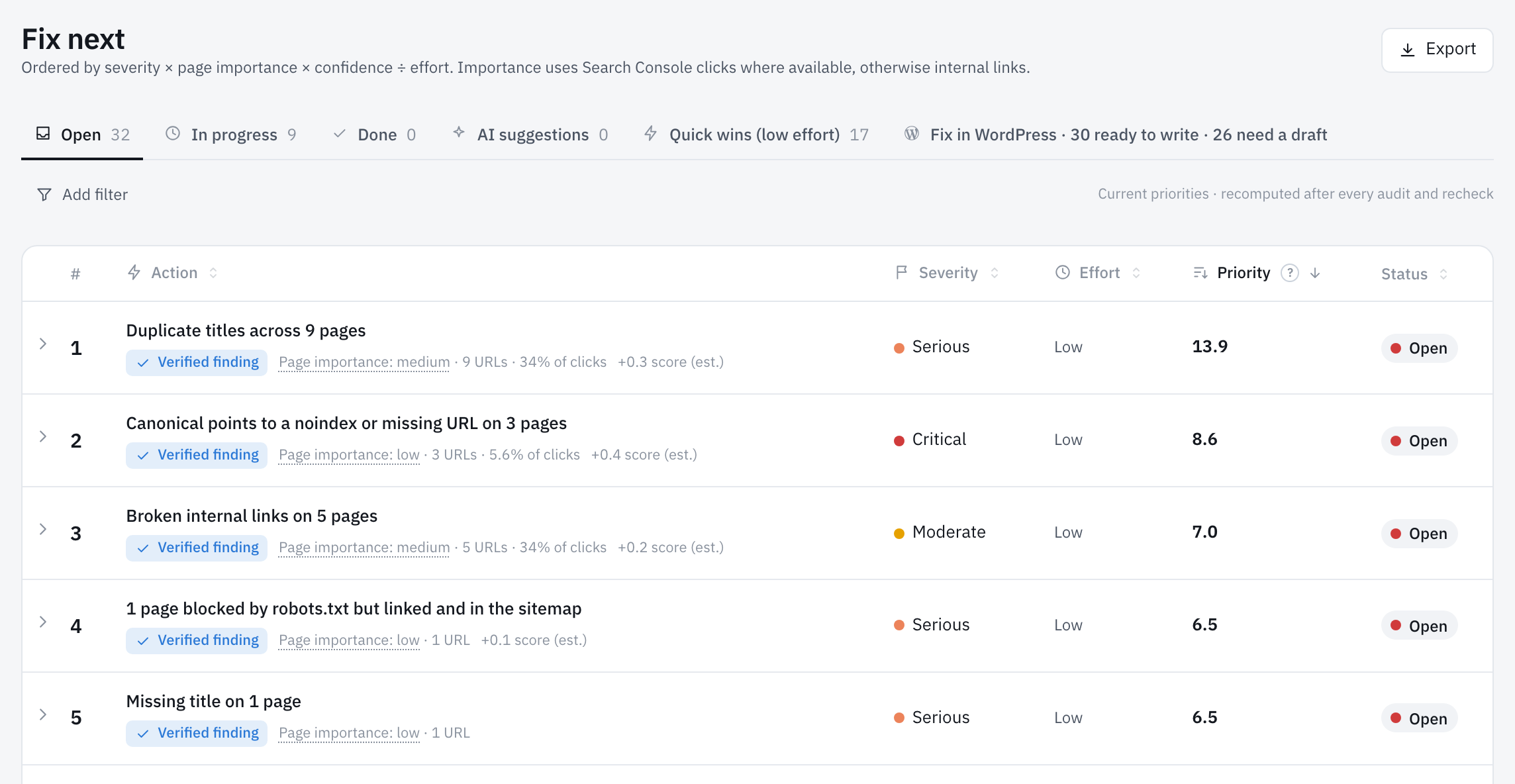Viewport: 1515px width, 784px height.
Task: Switch to the In progress tab
Action: pyautogui.click(x=230, y=134)
